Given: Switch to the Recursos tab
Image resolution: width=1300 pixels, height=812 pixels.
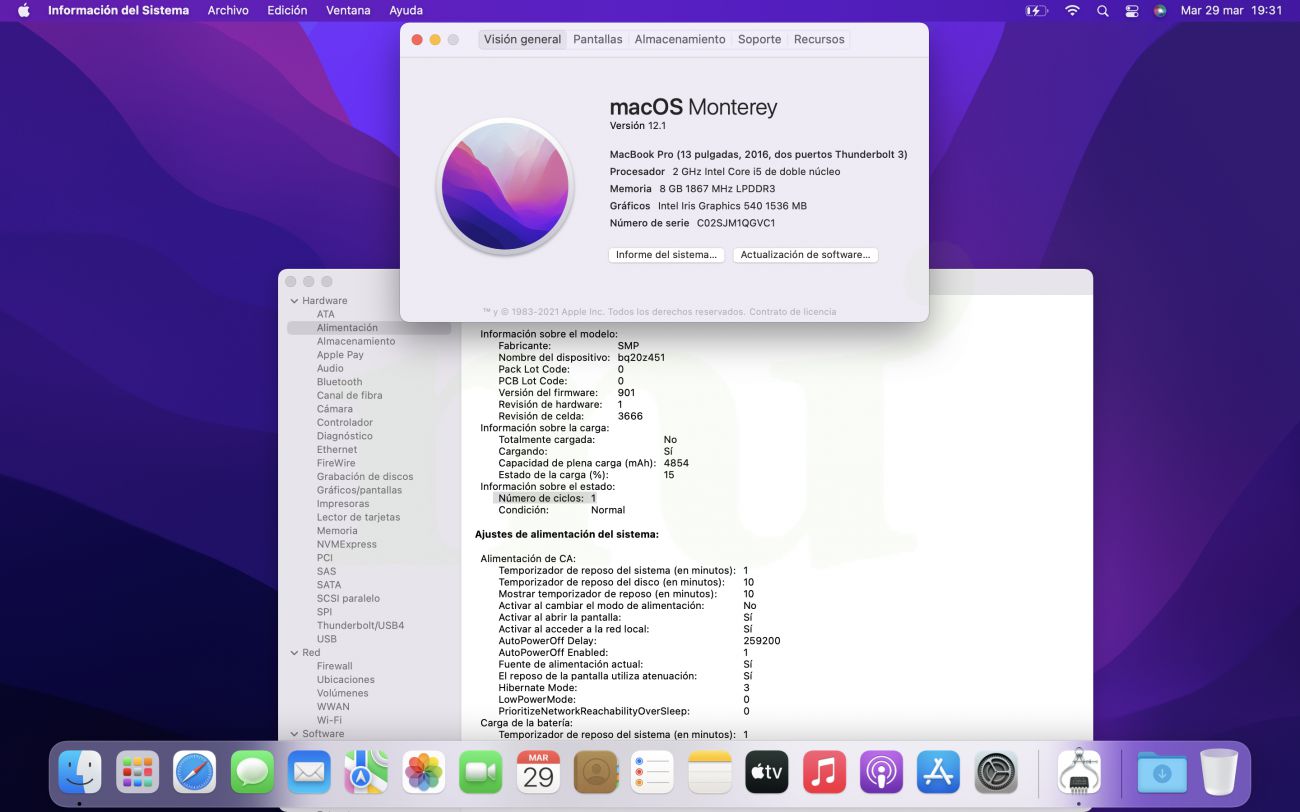Looking at the screenshot, I should pyautogui.click(x=819, y=39).
